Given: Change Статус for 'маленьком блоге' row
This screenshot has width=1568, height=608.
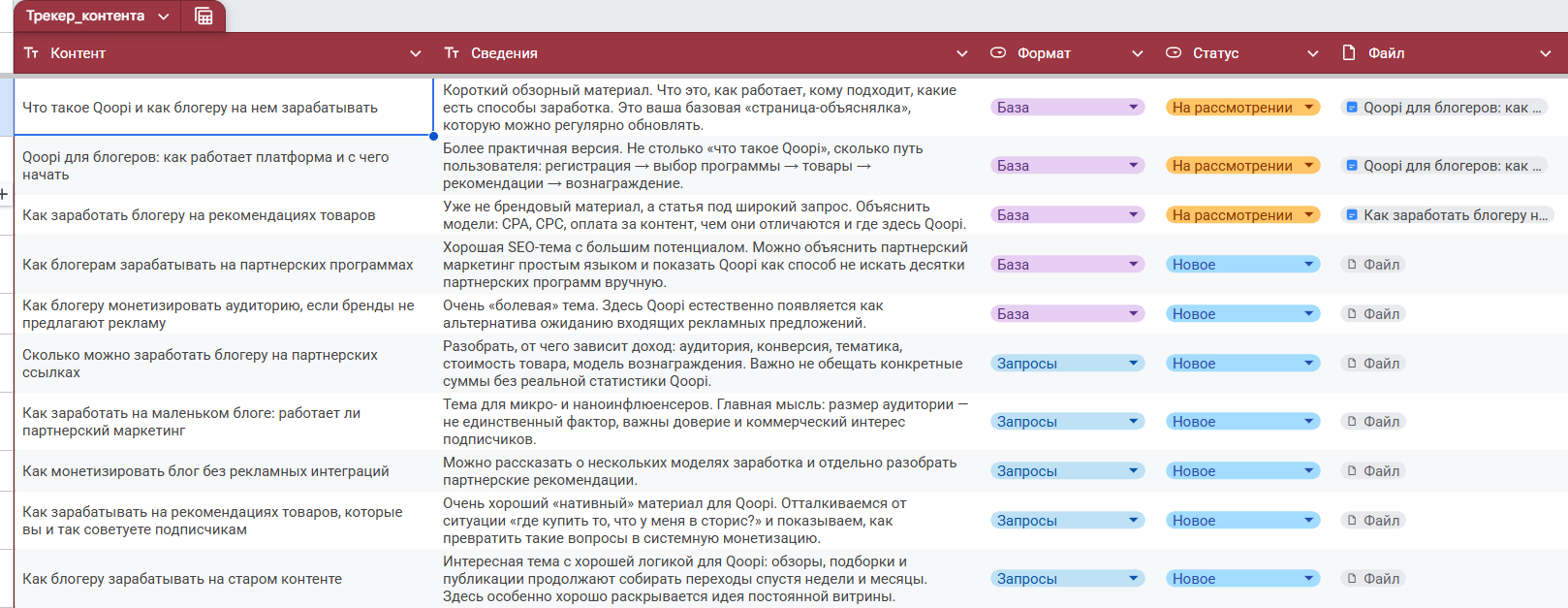Looking at the screenshot, I should (1242, 422).
